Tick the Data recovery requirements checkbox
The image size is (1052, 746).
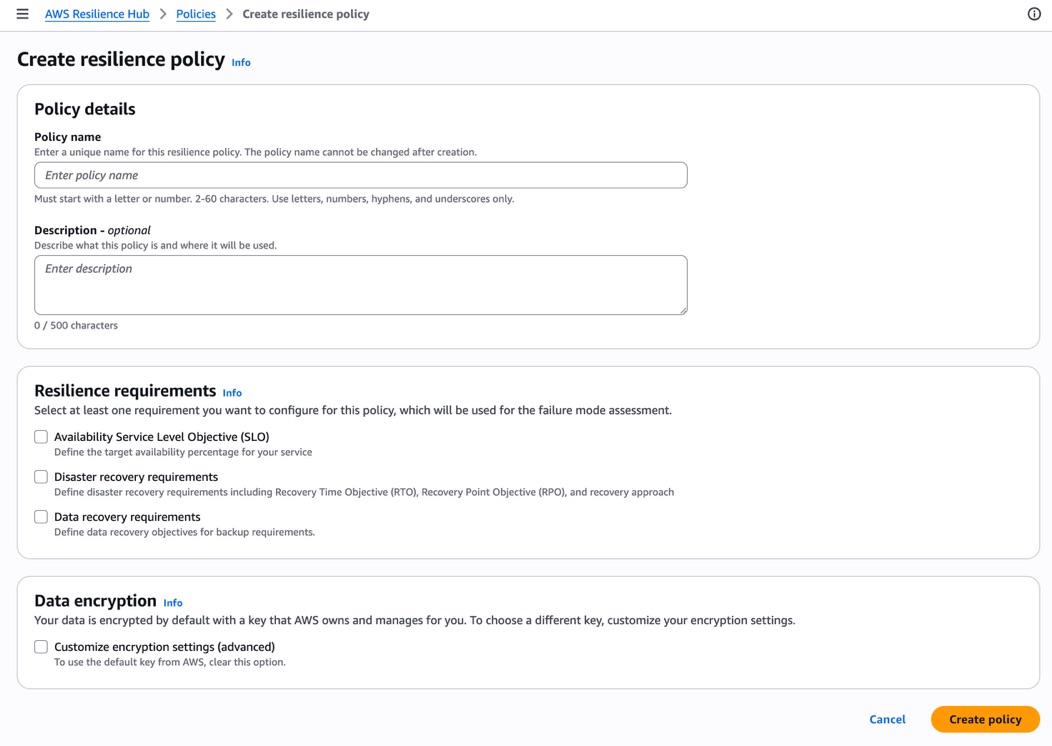41,517
